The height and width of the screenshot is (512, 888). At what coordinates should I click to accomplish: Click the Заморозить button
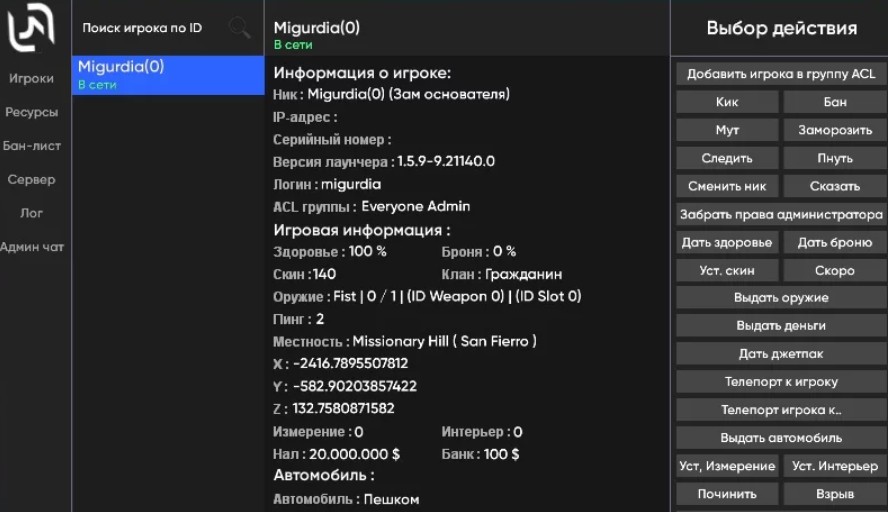tap(834, 130)
